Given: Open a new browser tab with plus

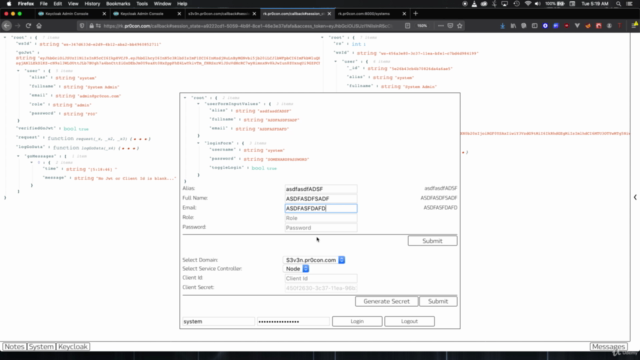Looking at the screenshot, I should pos(416,13).
